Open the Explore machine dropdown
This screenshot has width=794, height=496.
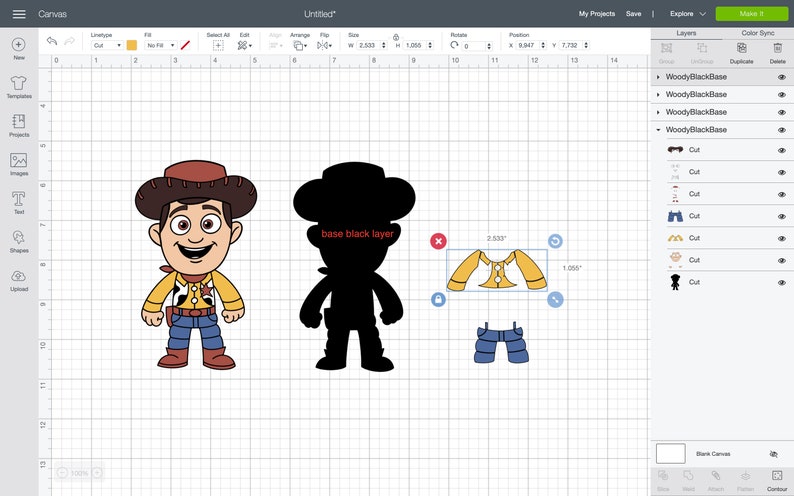687,14
